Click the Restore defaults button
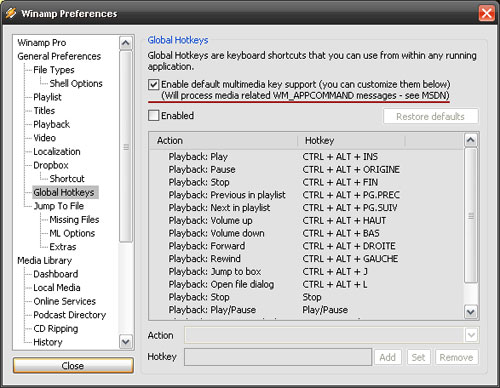The height and width of the screenshot is (388, 500). (430, 116)
